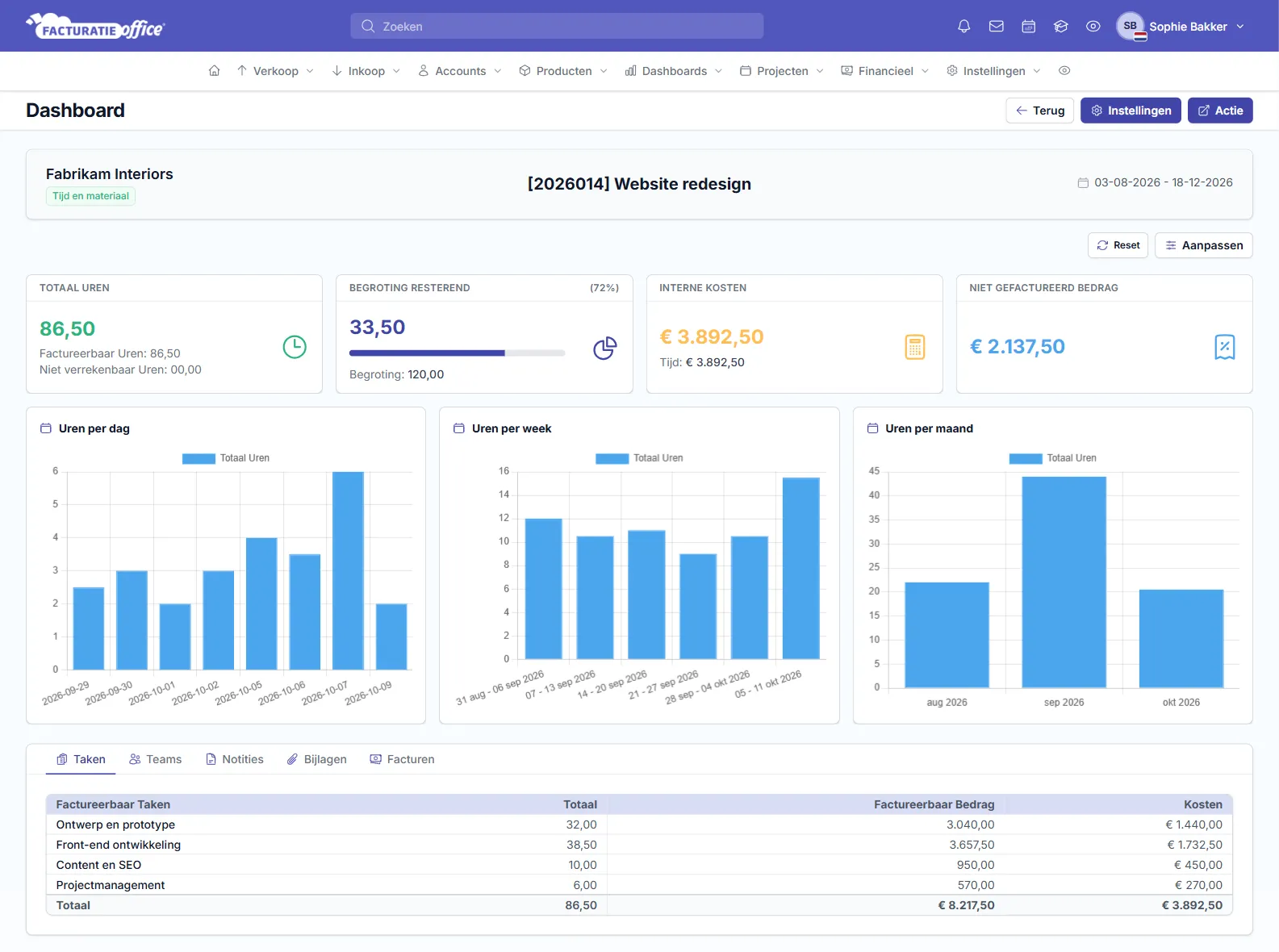Screen dimensions: 1279x952
Task: Click calendar icon beside Uren per maand
Action: pos(872,428)
